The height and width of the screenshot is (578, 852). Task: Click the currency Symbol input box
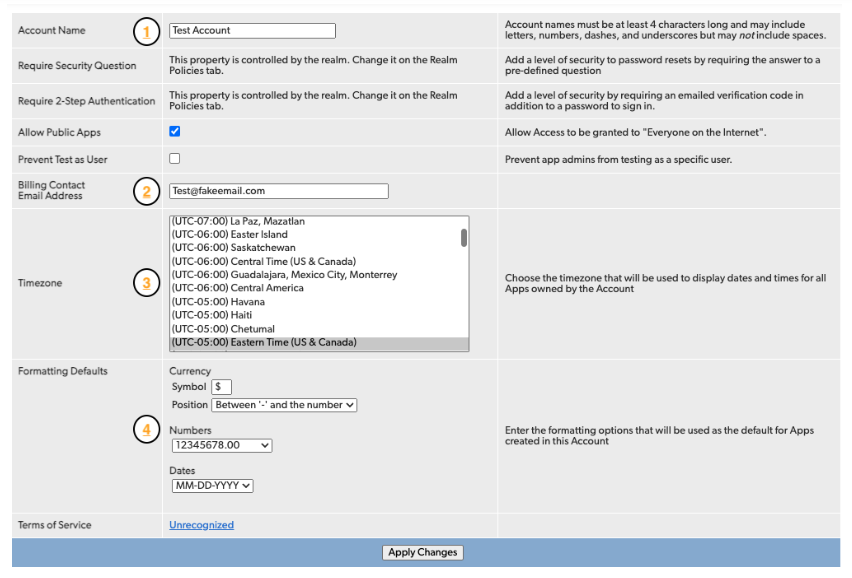[x=221, y=387]
